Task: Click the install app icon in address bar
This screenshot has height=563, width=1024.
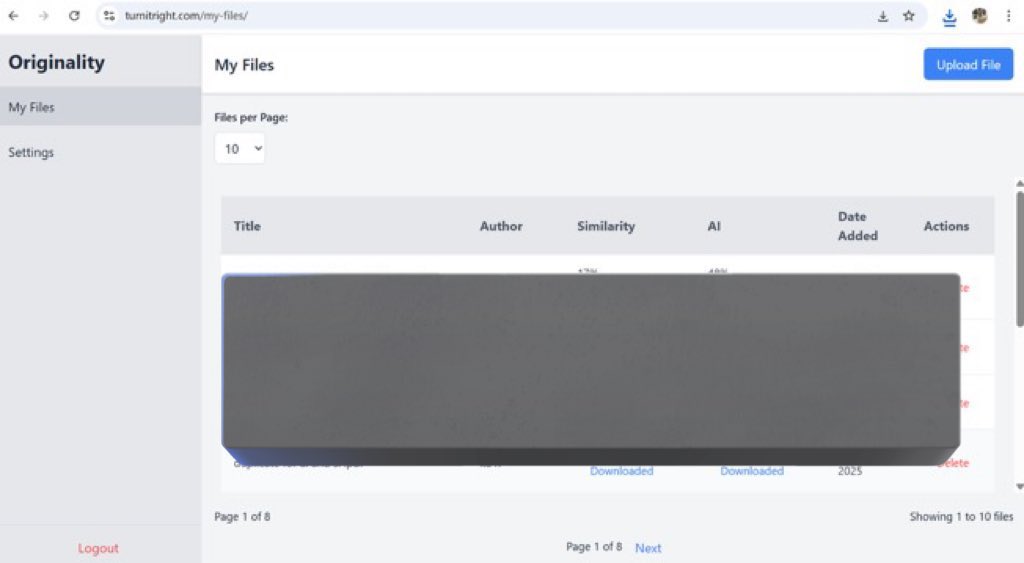Action: [x=882, y=16]
